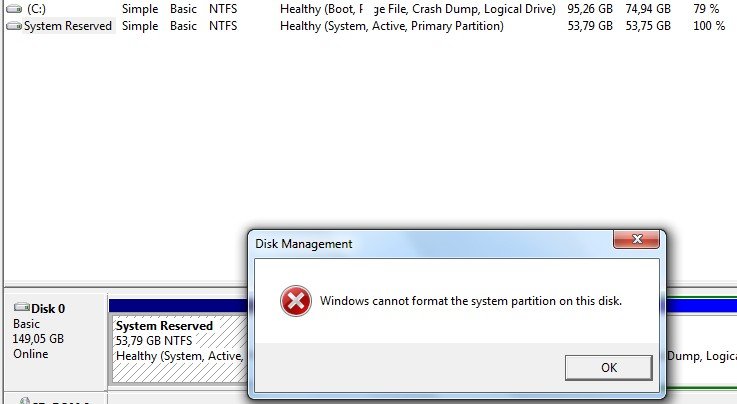
Task: Click the Disk 0 hard drive icon
Action: (22, 308)
